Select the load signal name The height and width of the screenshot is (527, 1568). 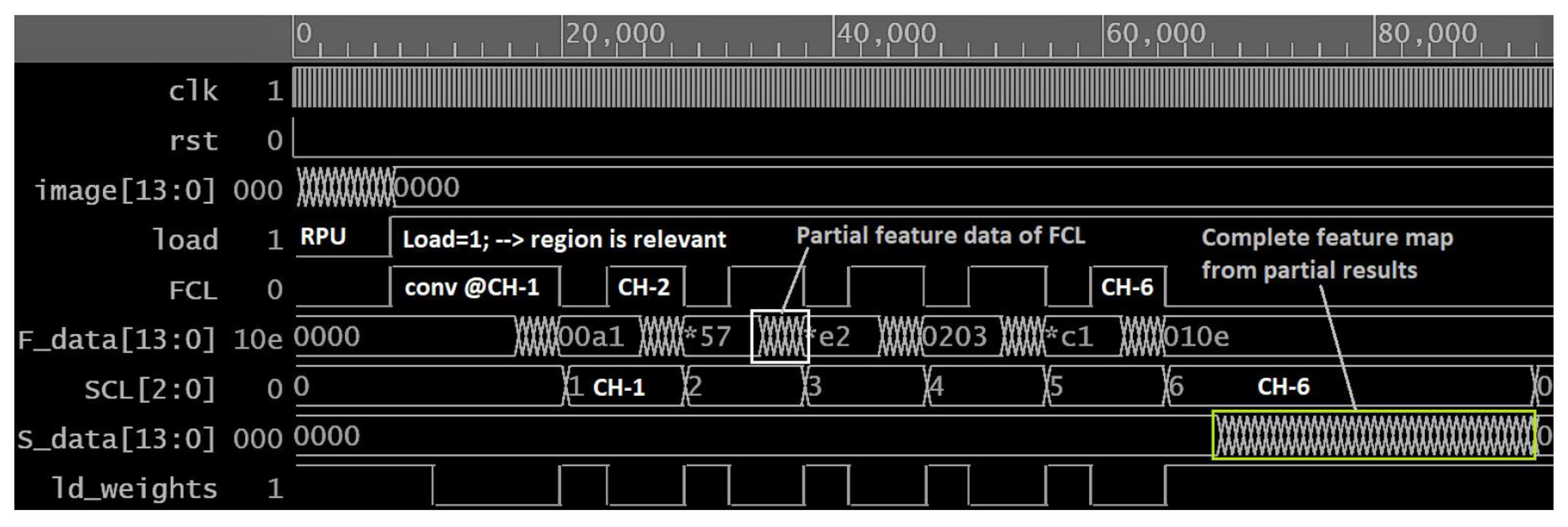click(x=185, y=240)
